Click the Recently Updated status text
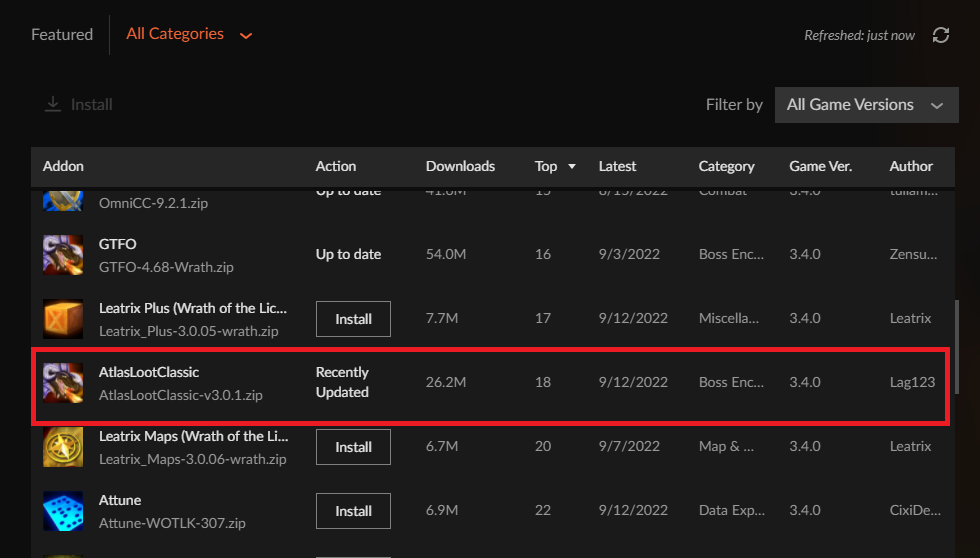The image size is (980, 558). coord(342,382)
